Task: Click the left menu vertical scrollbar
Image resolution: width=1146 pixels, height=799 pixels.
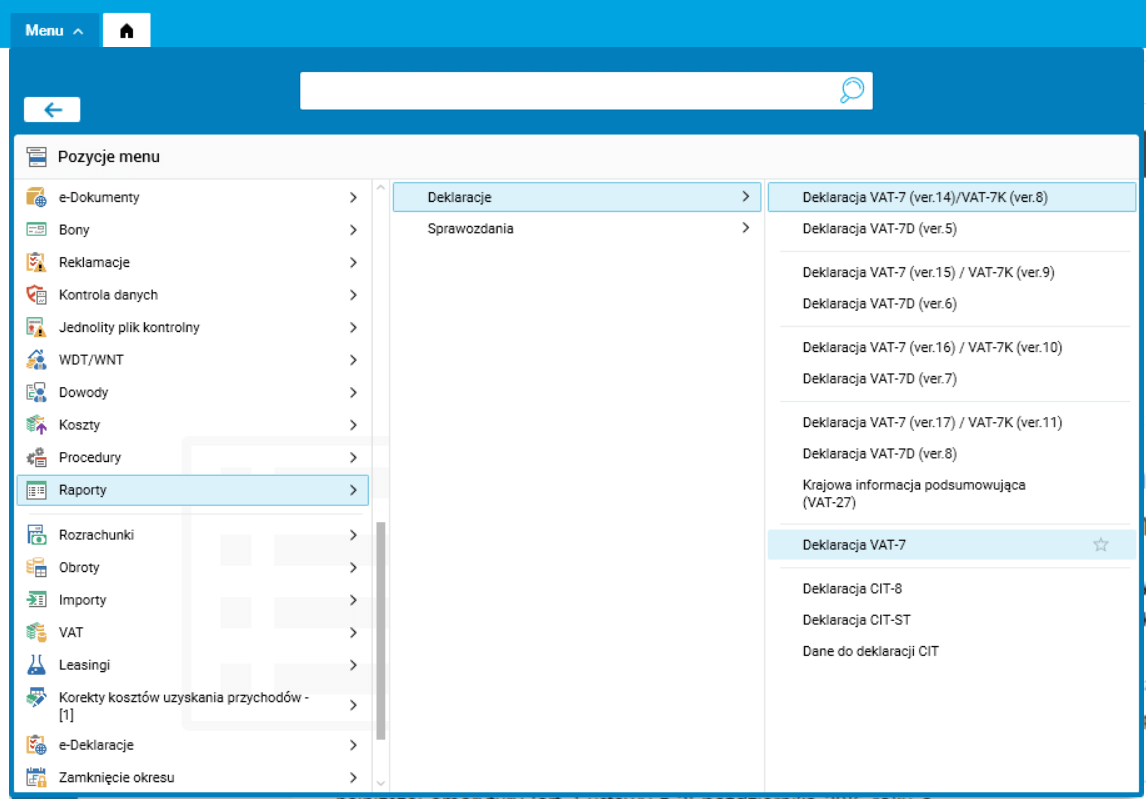Action: tap(380, 630)
